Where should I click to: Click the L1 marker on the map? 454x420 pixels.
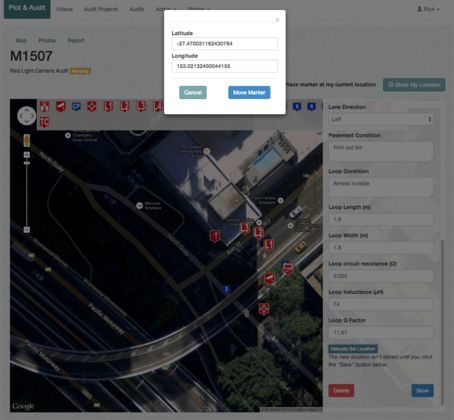click(269, 245)
